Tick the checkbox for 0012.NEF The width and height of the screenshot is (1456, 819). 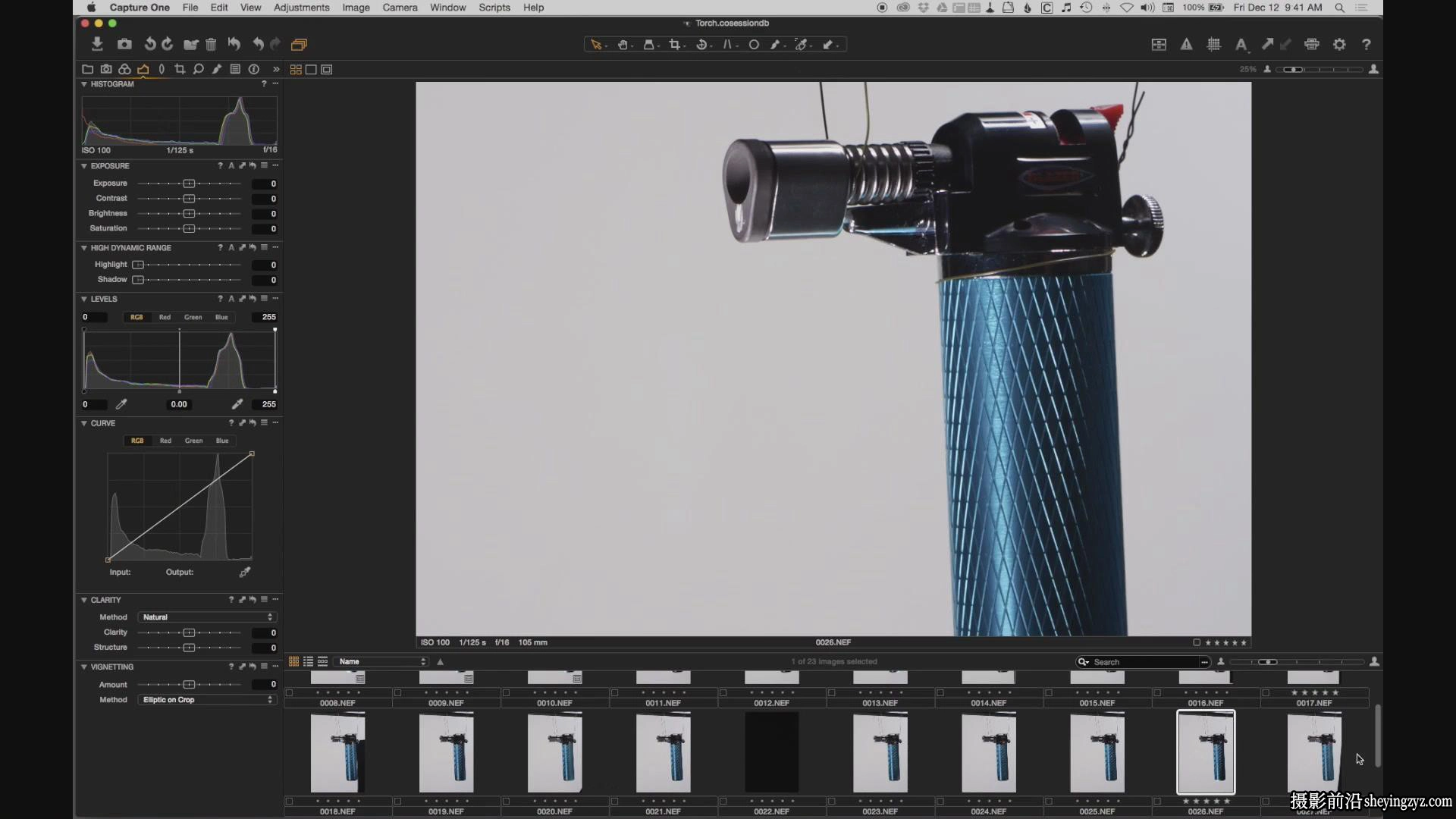click(x=723, y=692)
